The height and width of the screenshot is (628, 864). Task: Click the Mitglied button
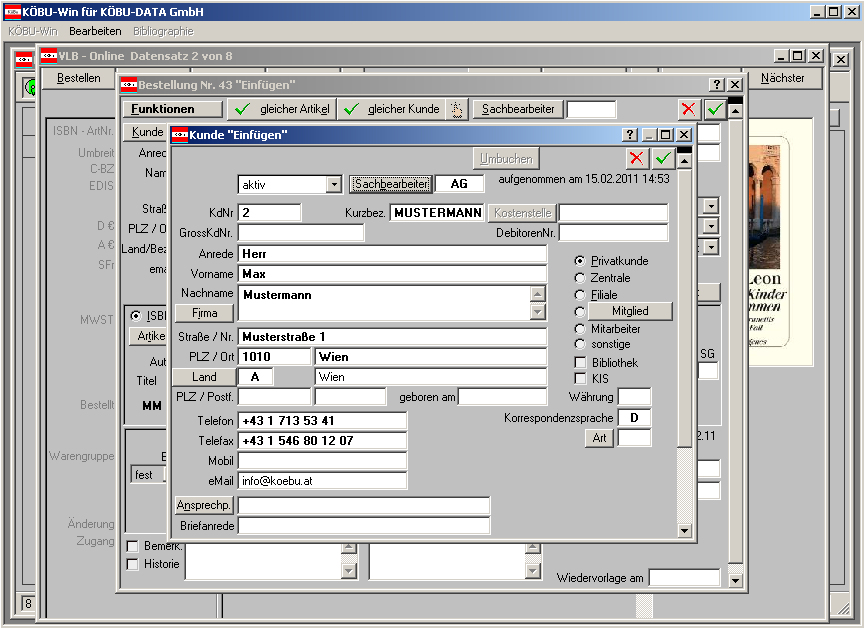(x=630, y=311)
